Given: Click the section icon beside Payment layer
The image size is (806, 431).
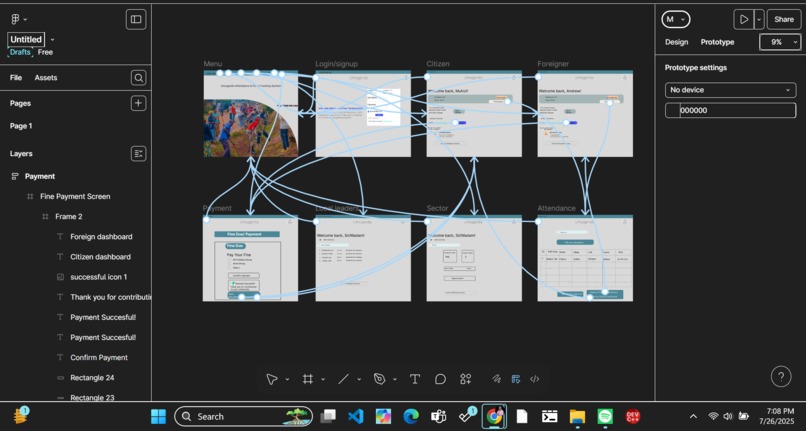Looking at the screenshot, I should click(x=14, y=176).
